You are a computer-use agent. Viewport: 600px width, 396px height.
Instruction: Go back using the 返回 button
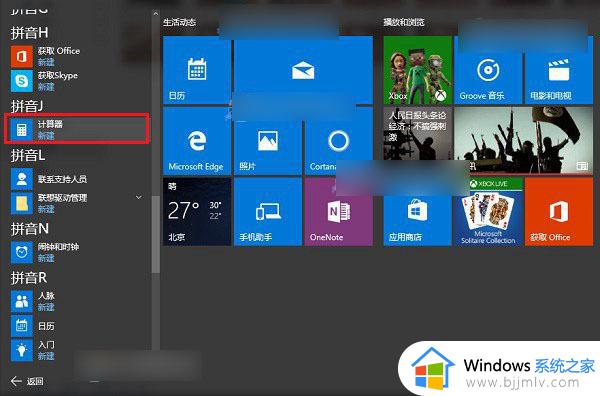27,381
